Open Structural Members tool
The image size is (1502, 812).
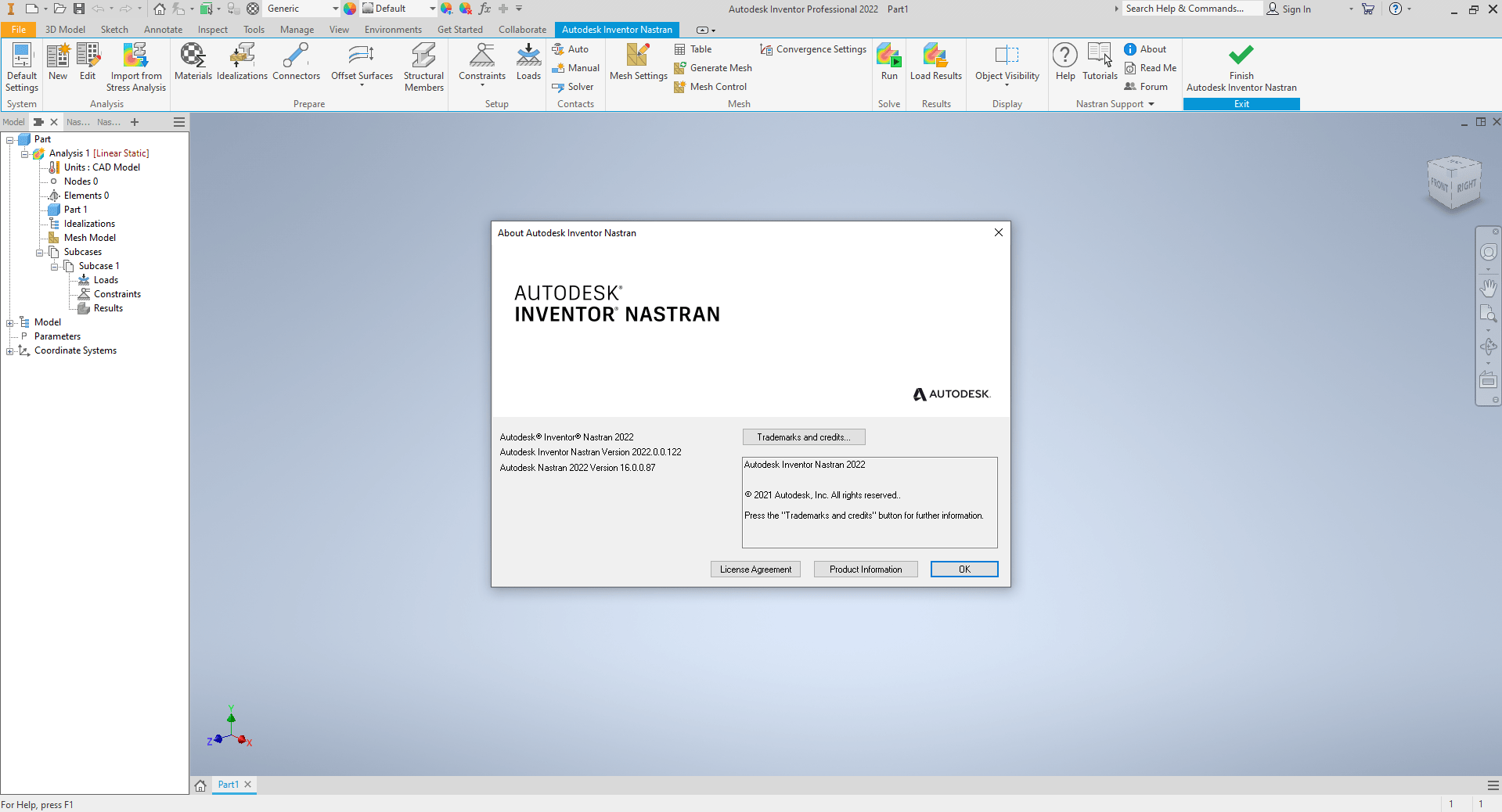click(x=423, y=67)
